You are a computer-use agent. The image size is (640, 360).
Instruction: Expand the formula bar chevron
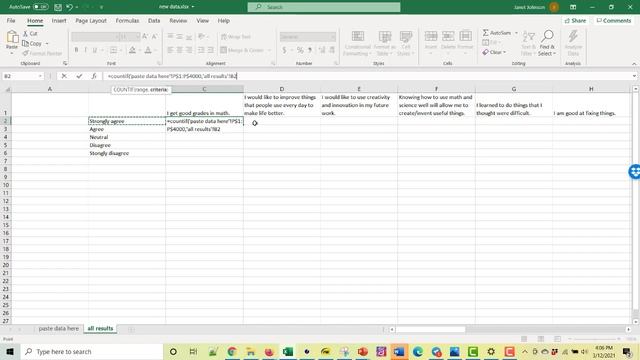[634, 76]
